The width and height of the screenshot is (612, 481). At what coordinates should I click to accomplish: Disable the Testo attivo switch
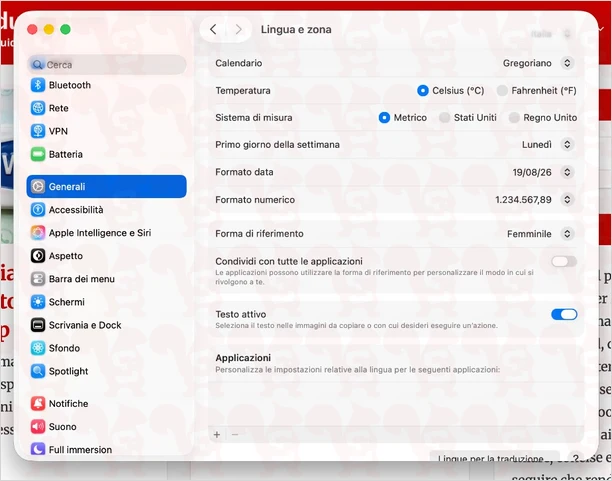point(564,314)
